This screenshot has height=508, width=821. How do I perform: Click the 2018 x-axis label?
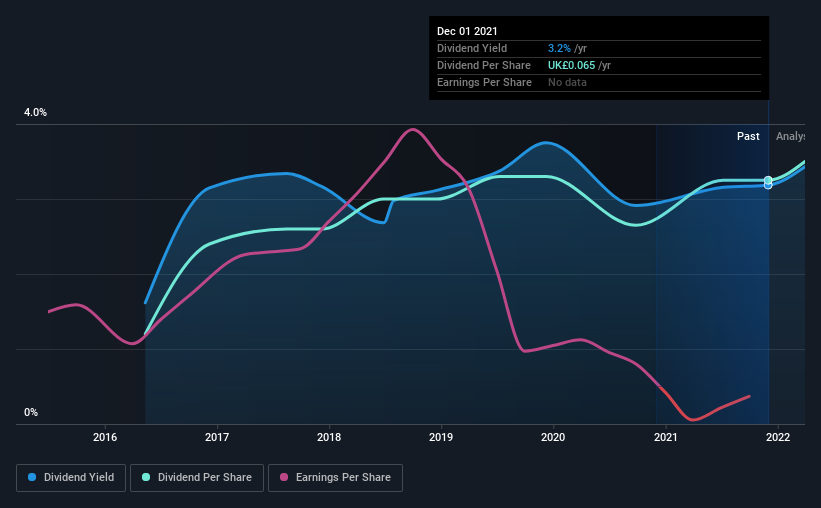tap(329, 437)
